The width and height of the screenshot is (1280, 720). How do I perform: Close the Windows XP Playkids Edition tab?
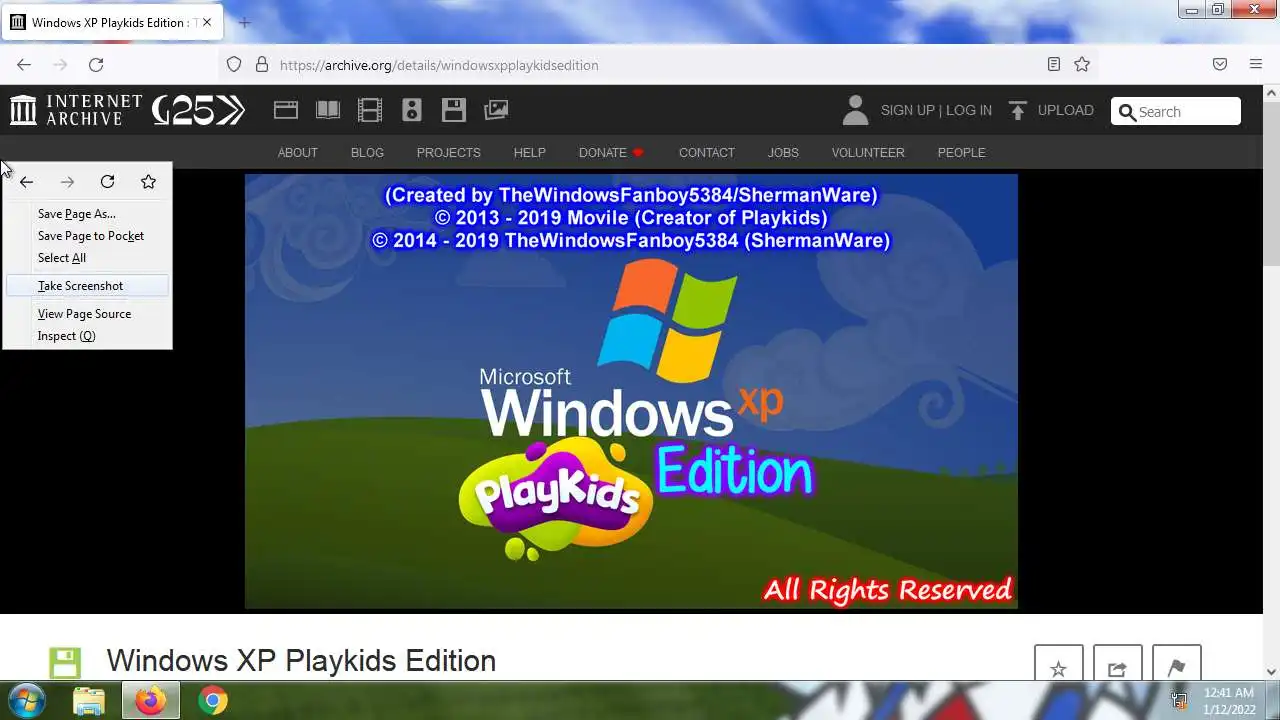point(207,22)
